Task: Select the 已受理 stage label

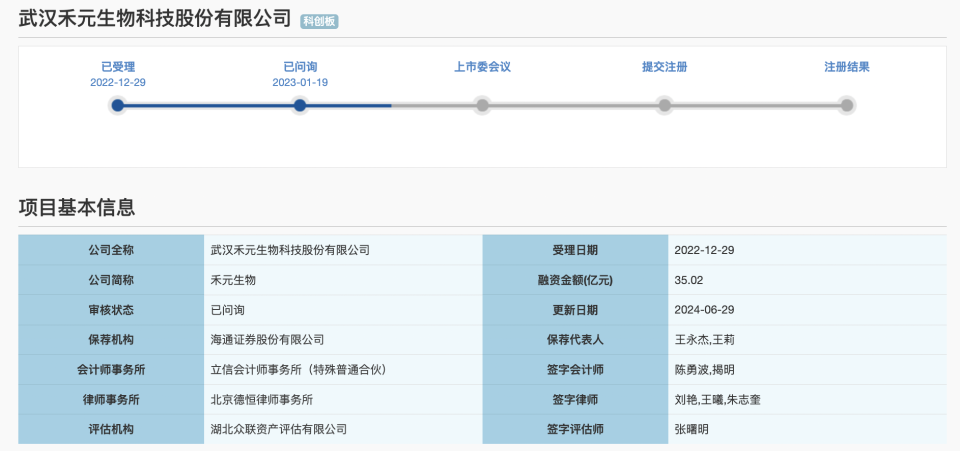Action: click(118, 67)
